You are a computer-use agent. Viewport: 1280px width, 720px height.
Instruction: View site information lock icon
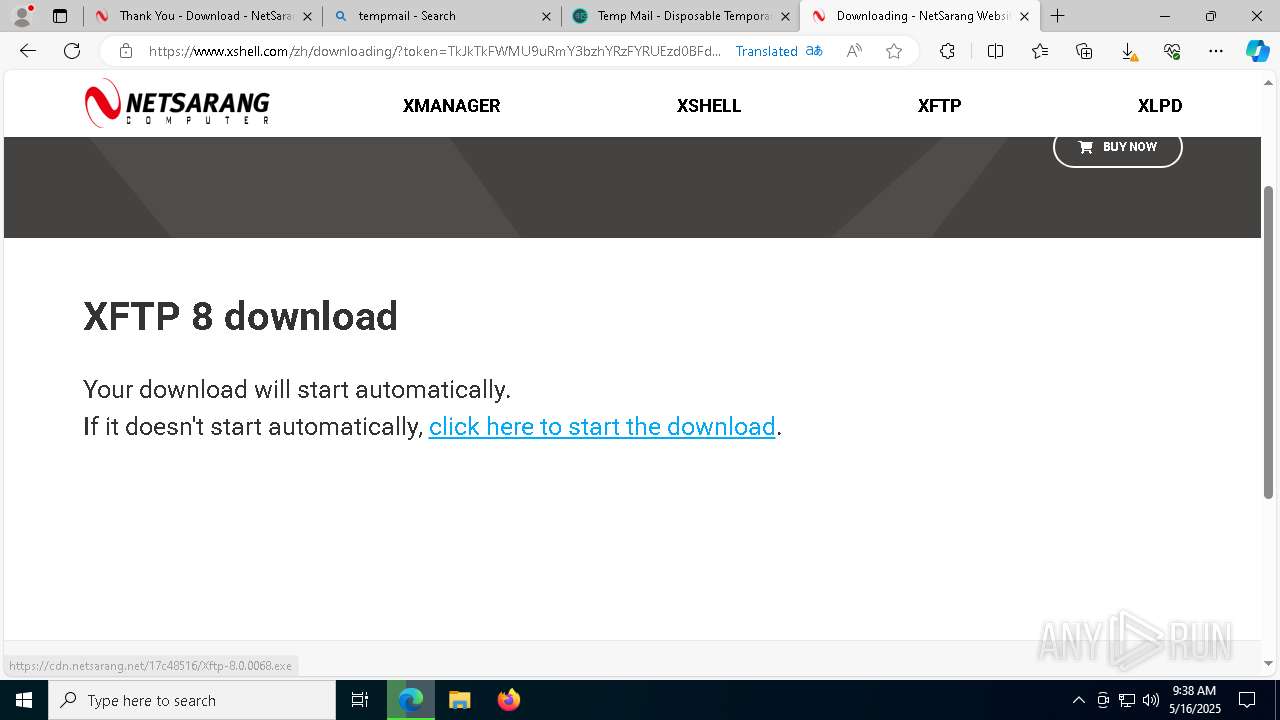coord(125,51)
